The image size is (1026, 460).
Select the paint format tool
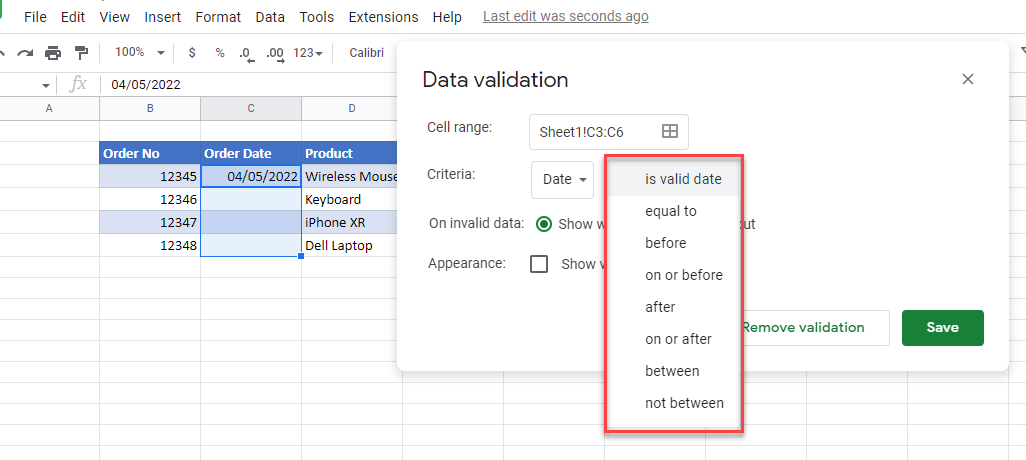point(81,52)
